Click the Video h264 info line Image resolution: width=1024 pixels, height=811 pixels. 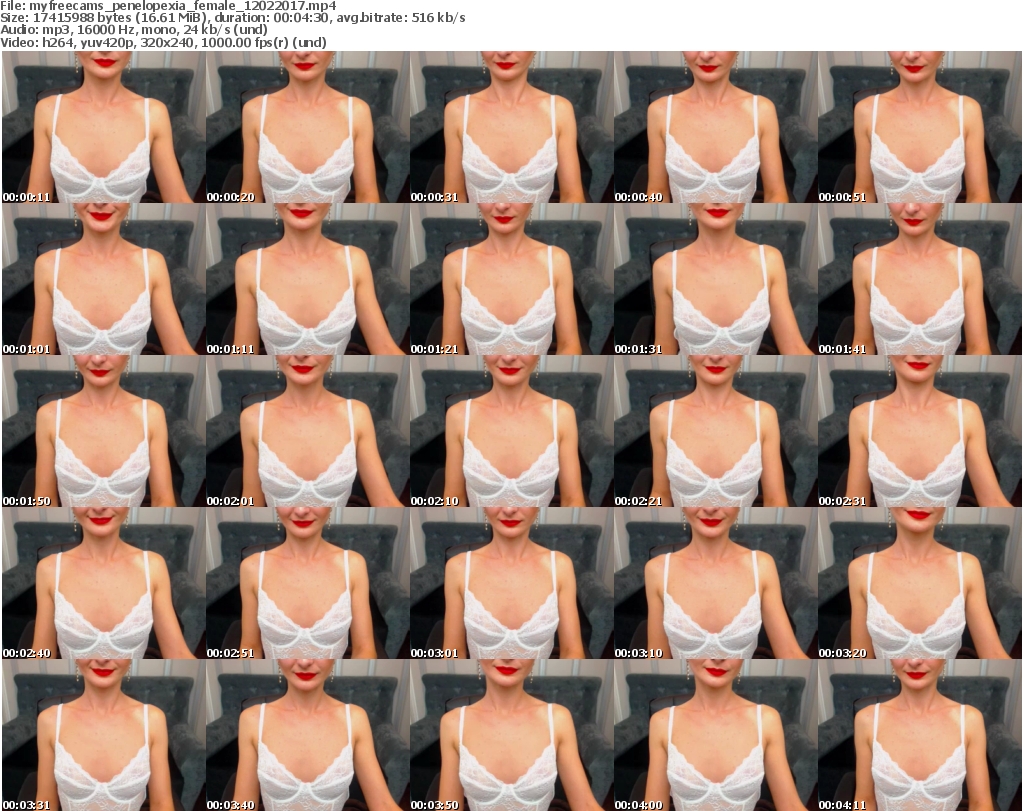click(163, 42)
